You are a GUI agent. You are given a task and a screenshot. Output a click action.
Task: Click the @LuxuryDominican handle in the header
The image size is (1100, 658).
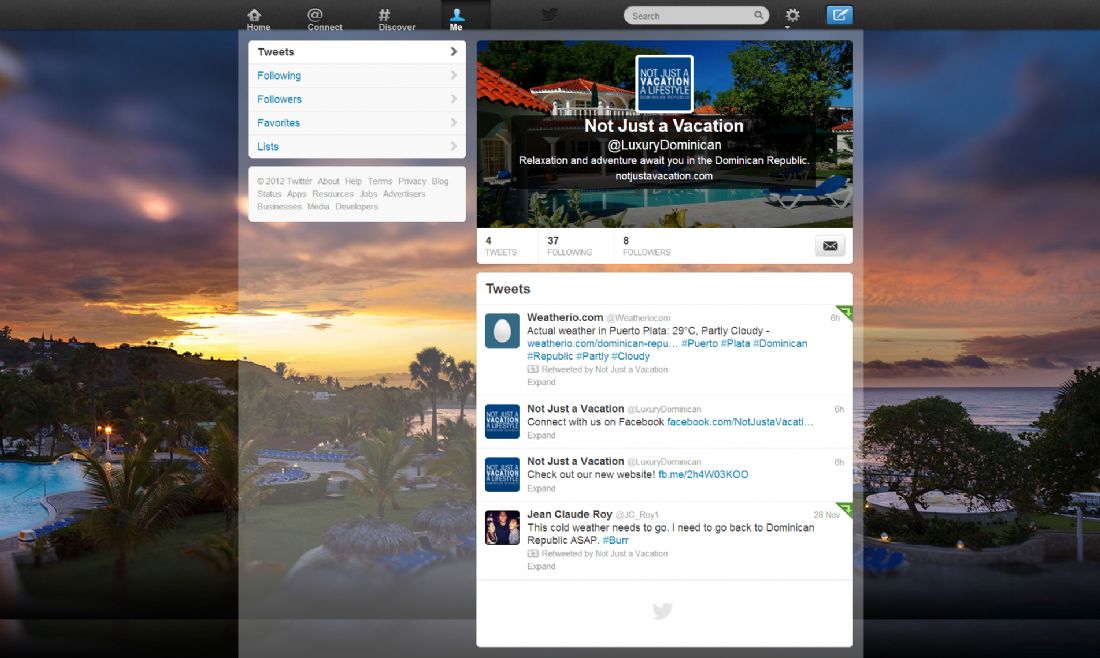(664, 145)
